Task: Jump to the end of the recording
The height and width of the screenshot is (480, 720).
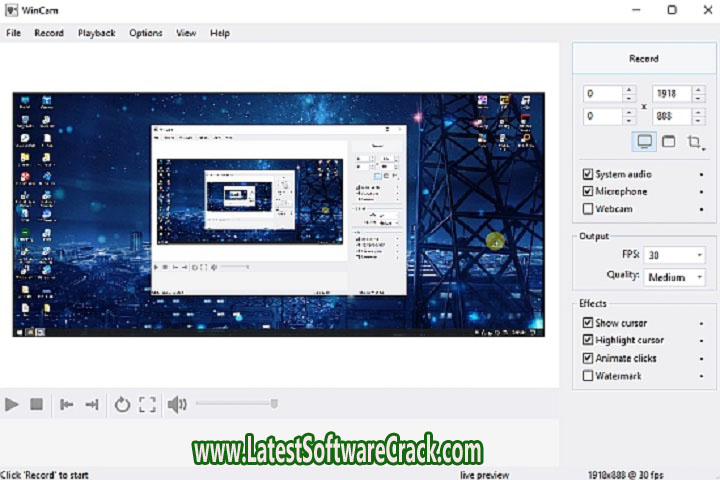Action: click(92, 404)
